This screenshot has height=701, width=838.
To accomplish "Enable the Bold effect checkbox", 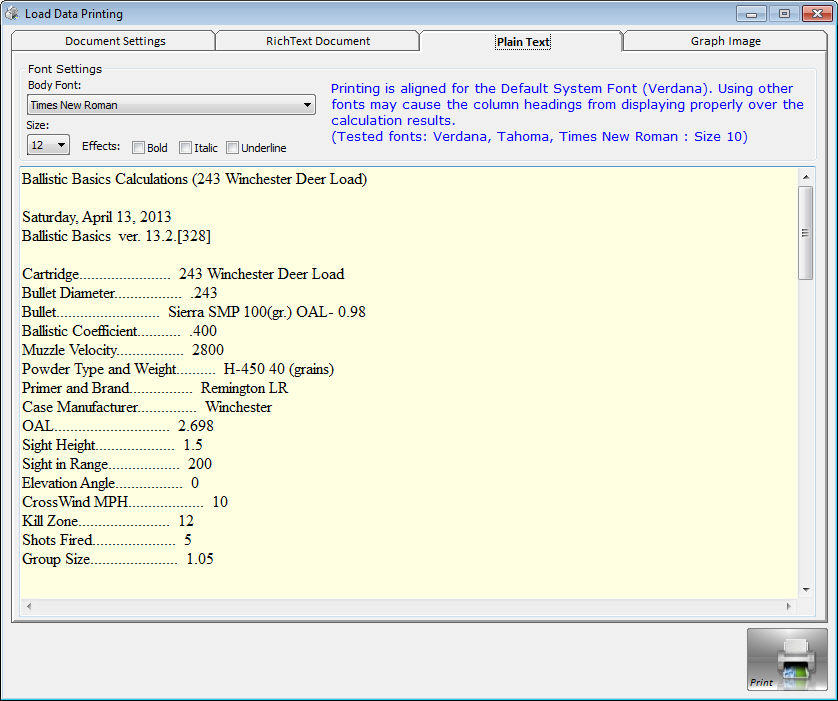I will pyautogui.click(x=139, y=148).
